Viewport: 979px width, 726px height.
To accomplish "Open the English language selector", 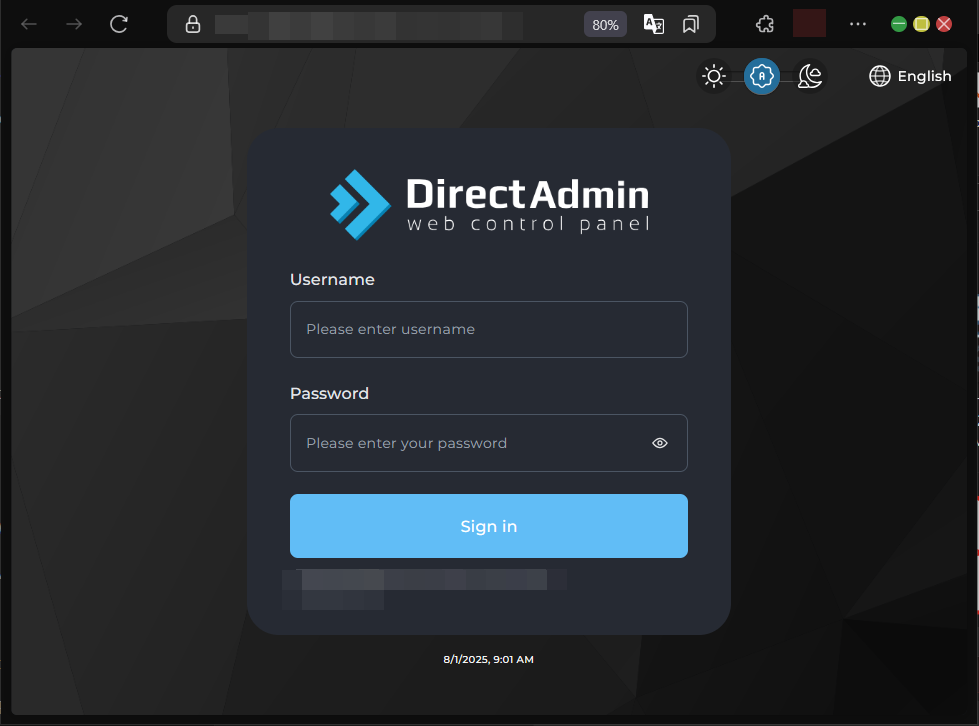I will pyautogui.click(x=910, y=76).
